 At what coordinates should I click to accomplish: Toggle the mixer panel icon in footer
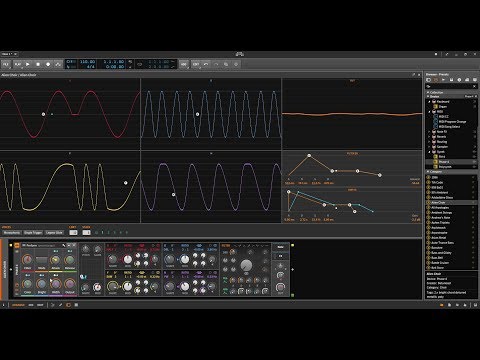click(76, 305)
